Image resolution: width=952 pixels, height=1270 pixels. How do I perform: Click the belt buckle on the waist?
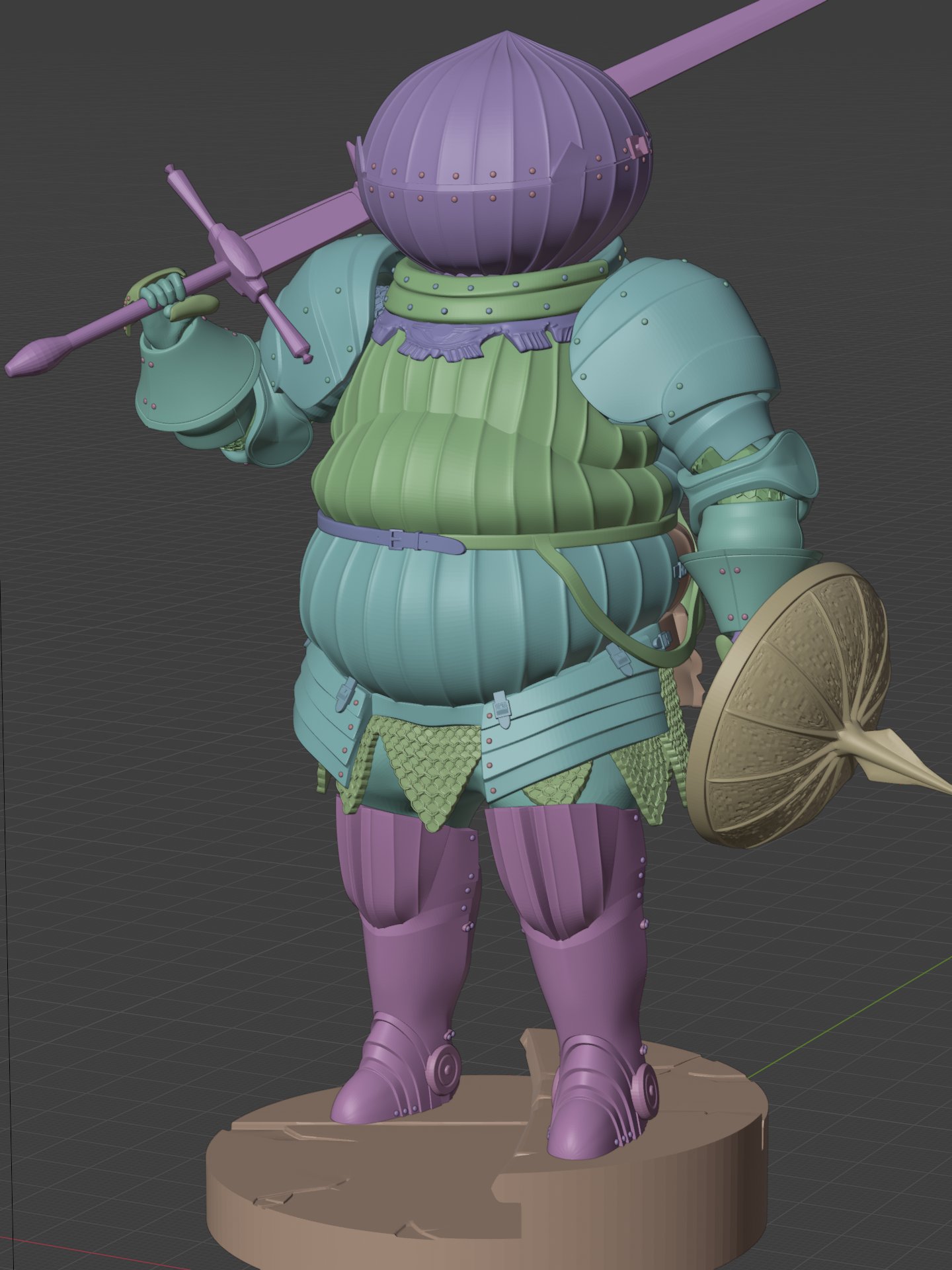coord(397,539)
